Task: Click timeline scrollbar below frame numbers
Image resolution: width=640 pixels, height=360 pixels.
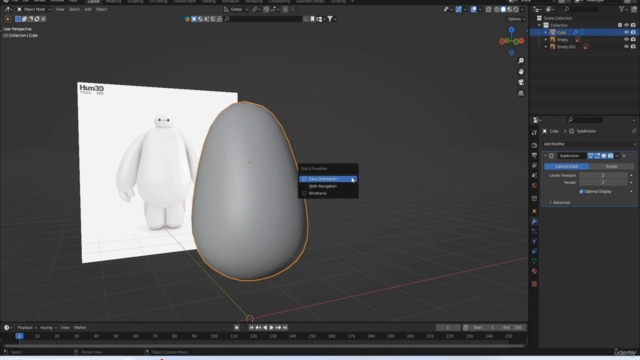Action: click(264, 346)
